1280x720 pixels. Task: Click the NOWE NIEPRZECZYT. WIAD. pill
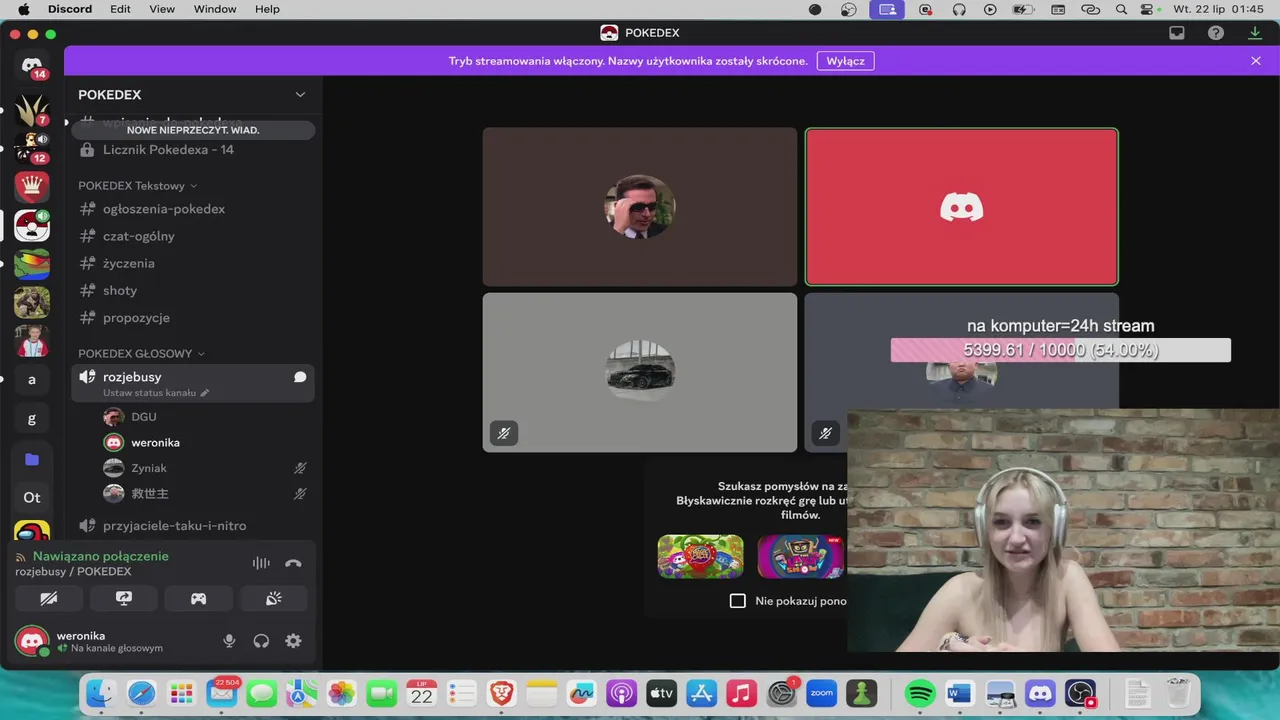point(193,130)
